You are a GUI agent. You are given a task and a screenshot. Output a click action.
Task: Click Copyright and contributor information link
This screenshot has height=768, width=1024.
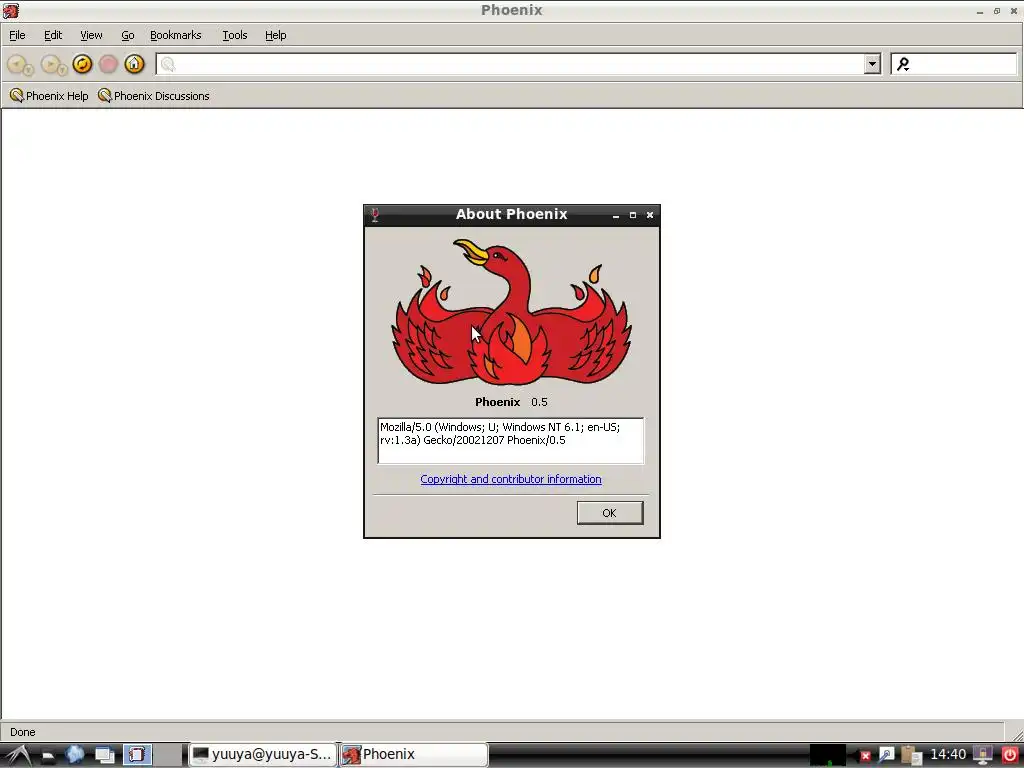click(x=511, y=479)
